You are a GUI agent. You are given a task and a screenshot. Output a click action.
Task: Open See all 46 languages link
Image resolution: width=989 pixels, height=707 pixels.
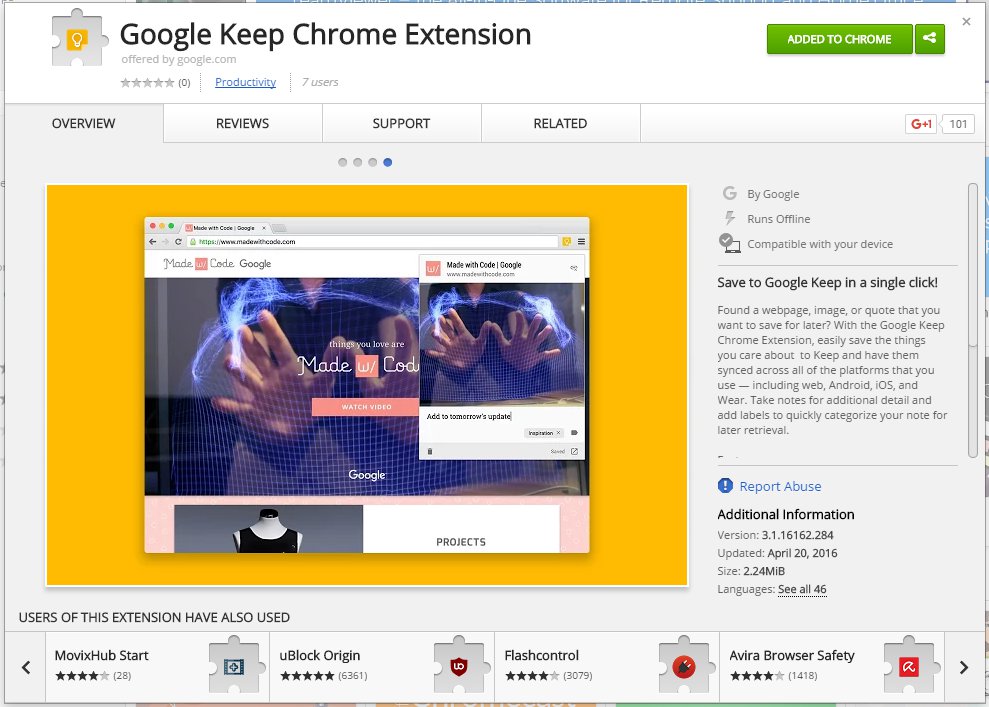[802, 589]
